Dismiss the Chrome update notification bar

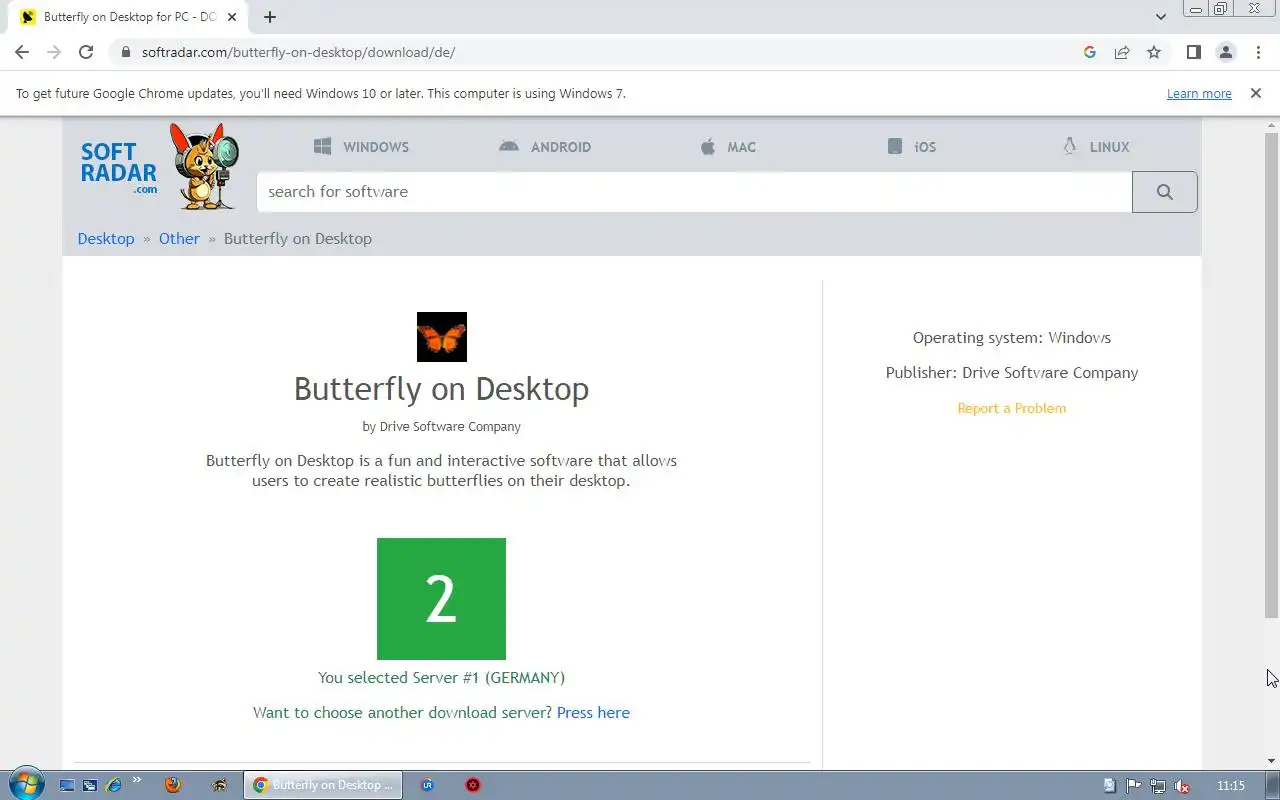tap(1256, 93)
